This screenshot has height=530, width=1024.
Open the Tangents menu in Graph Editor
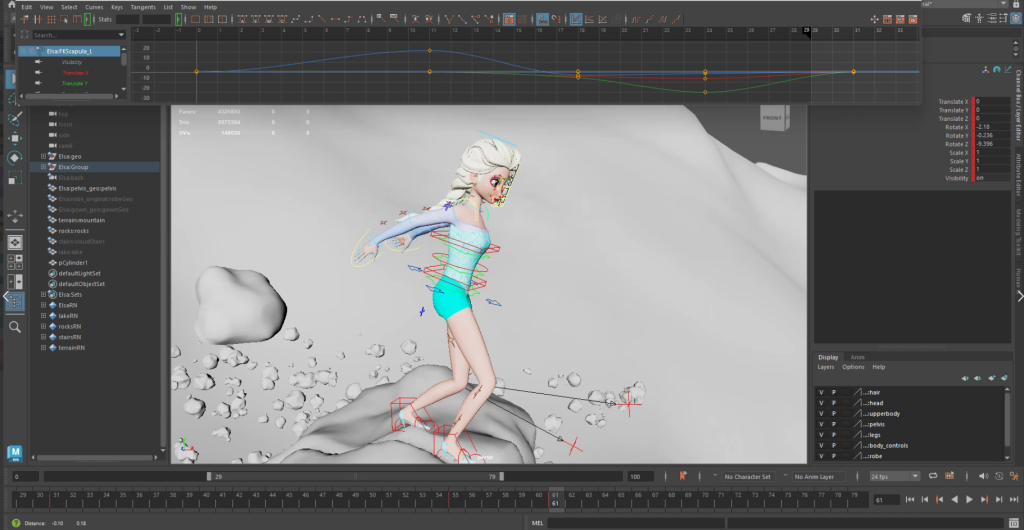coord(143,7)
